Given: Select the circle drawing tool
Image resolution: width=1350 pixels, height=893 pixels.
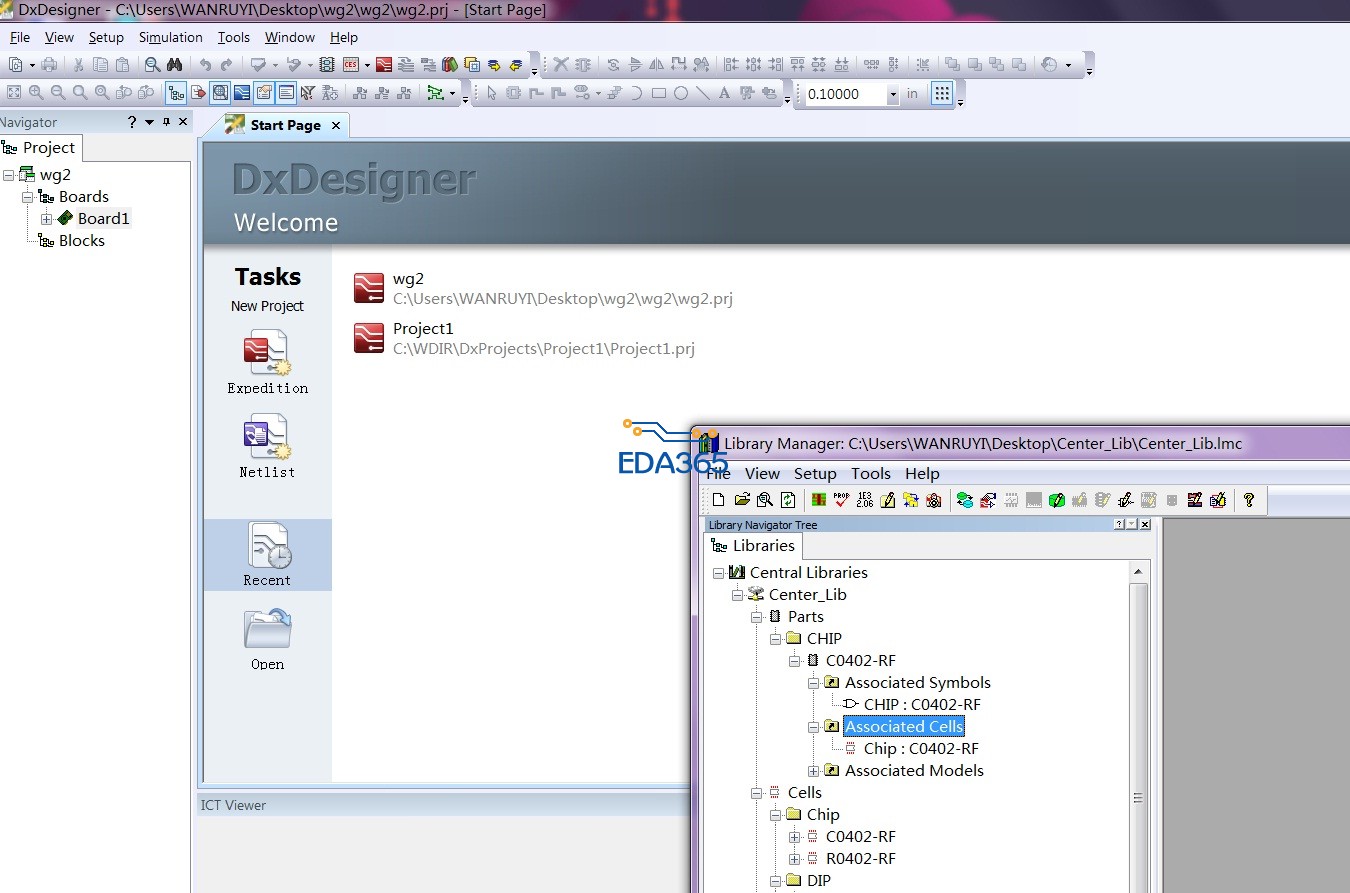Looking at the screenshot, I should coord(681,93).
